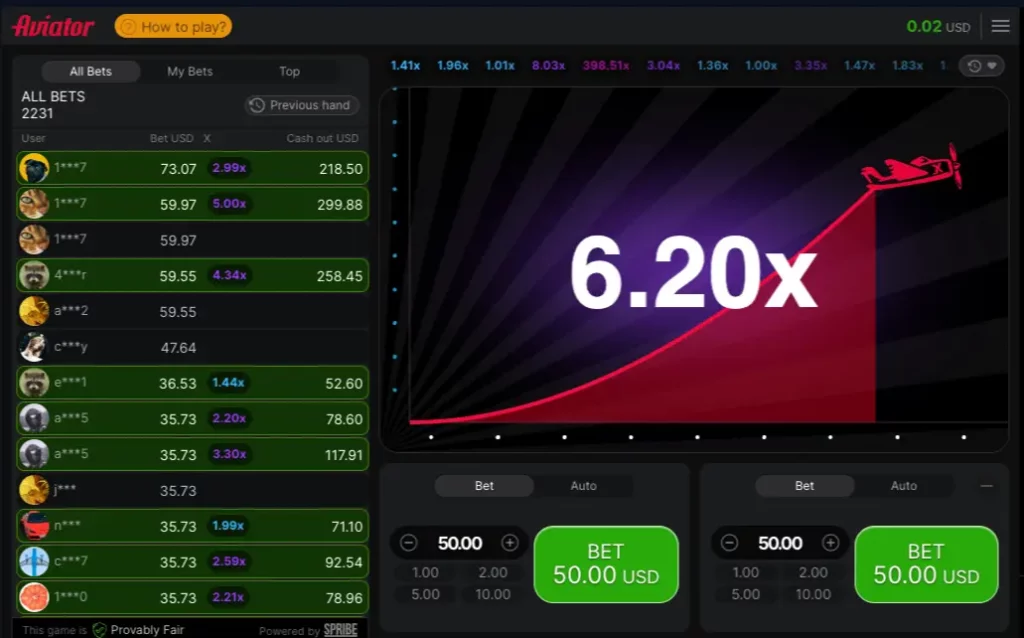
Task: Click the red airplane in the game
Action: tap(912, 170)
